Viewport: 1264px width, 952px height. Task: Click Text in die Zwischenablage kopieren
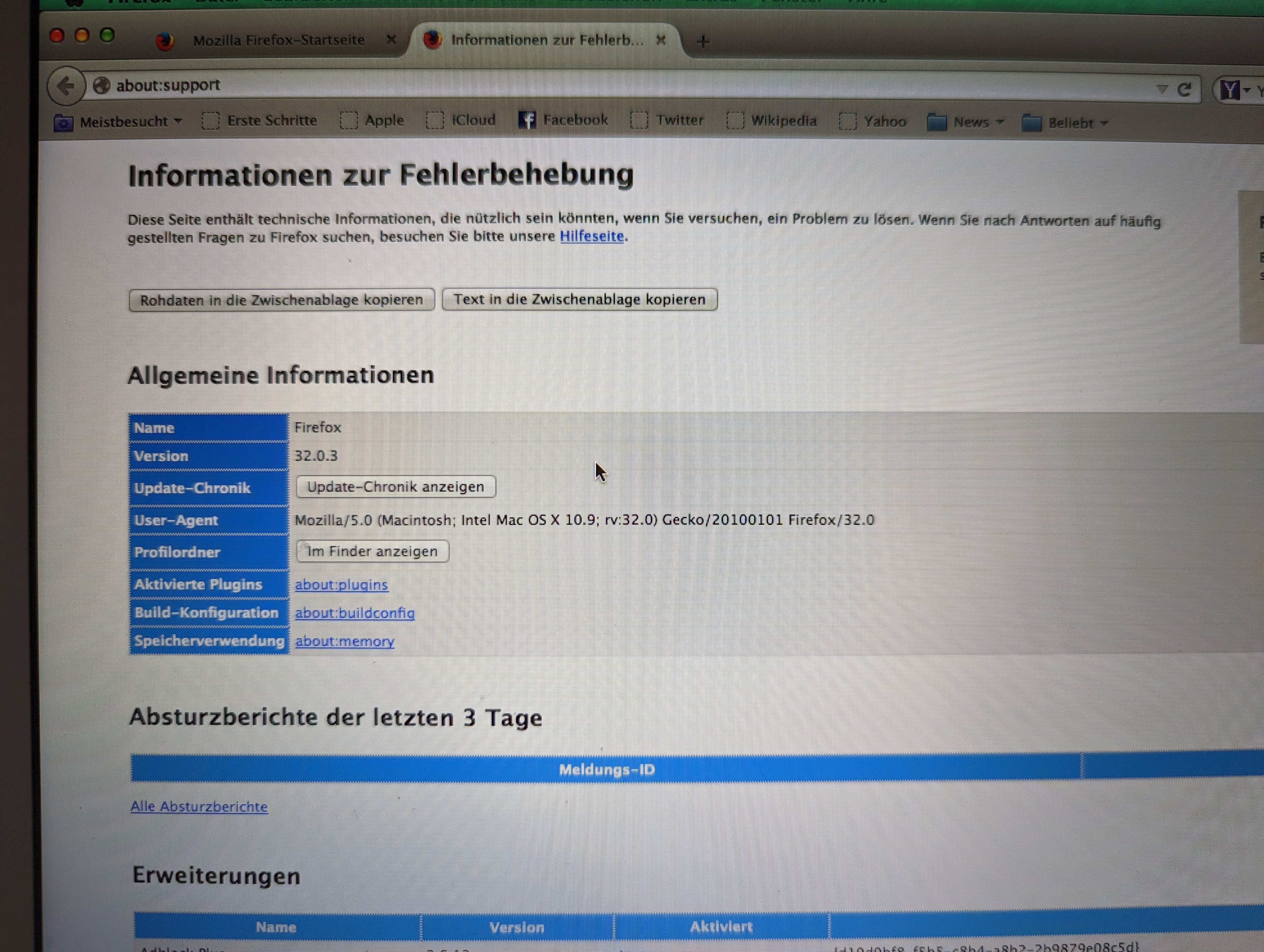point(579,300)
